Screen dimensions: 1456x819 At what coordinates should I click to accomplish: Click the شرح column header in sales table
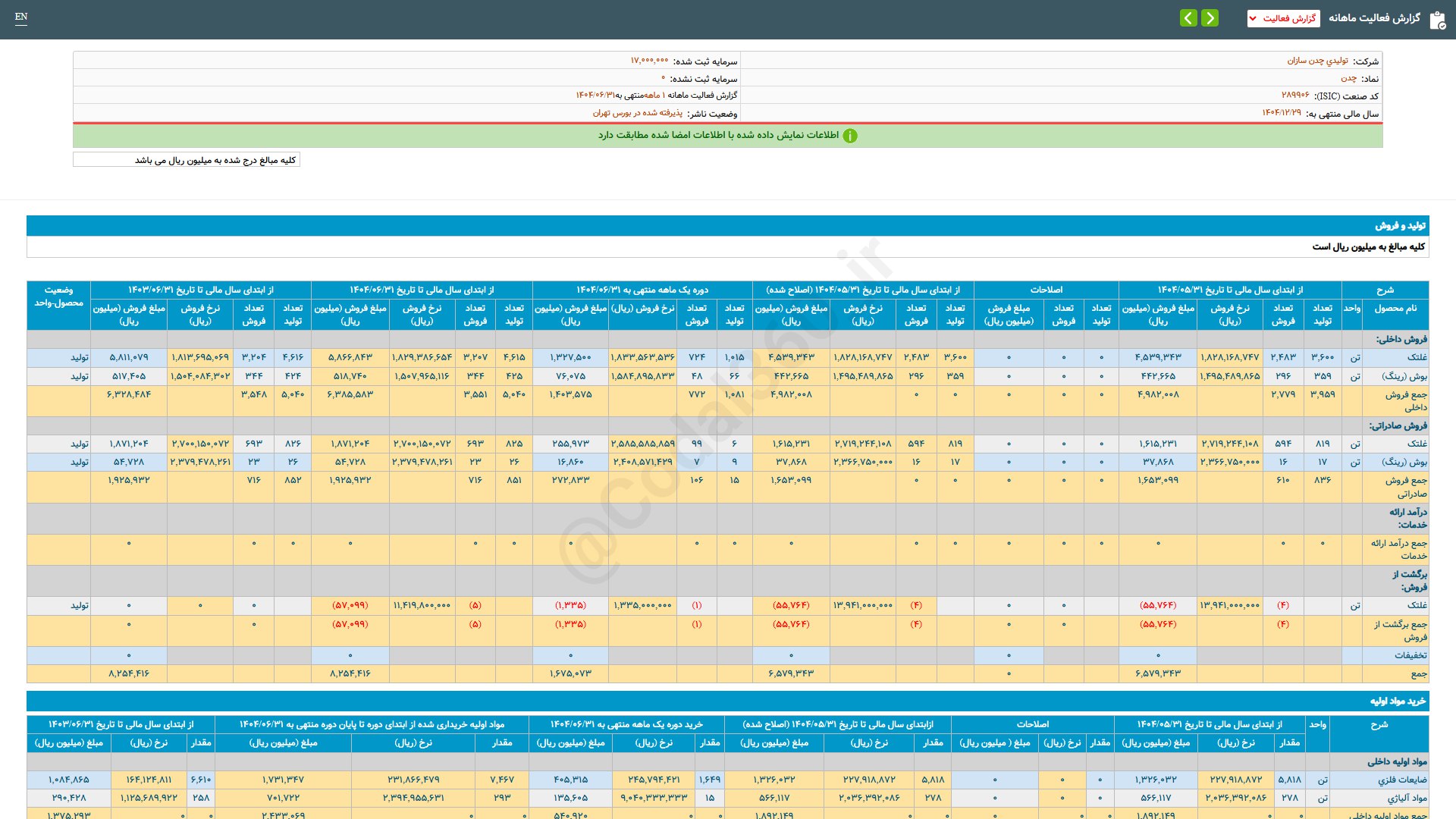pos(1385,290)
